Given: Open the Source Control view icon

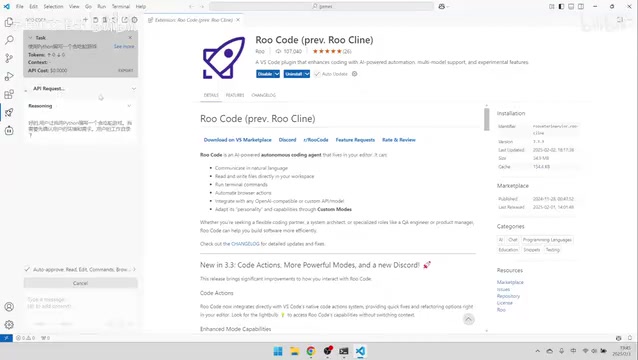Looking at the screenshot, I should (x=9, y=58).
